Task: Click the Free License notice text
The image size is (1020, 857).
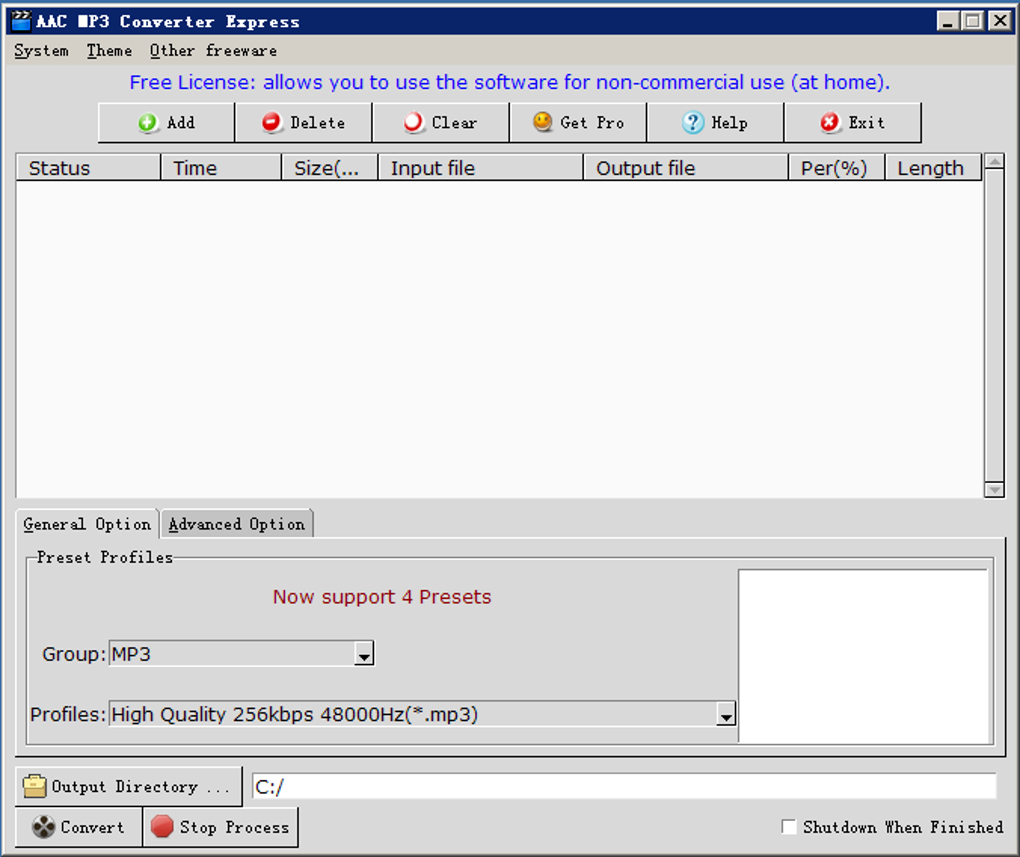Action: click(509, 82)
